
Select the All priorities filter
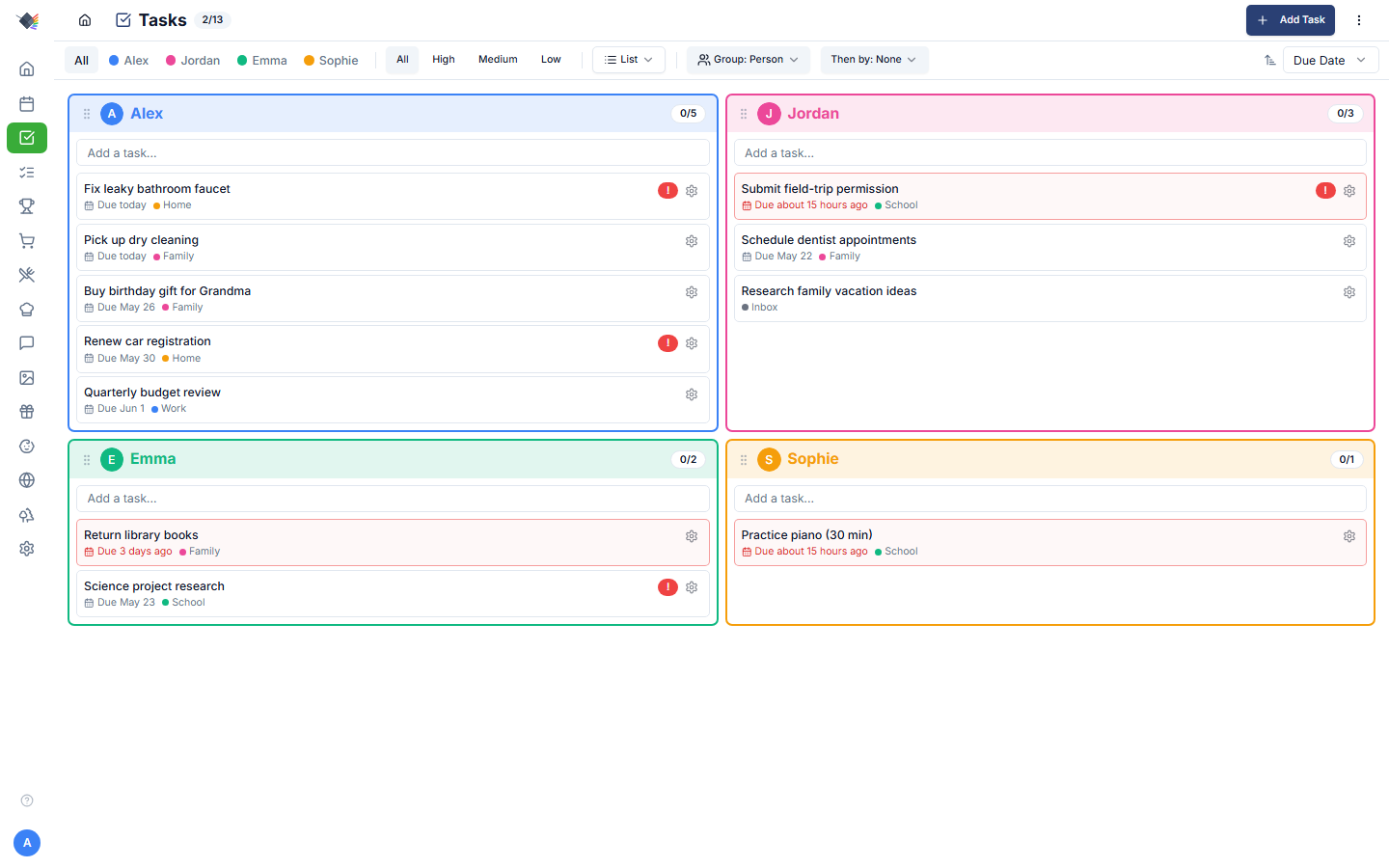(402, 60)
